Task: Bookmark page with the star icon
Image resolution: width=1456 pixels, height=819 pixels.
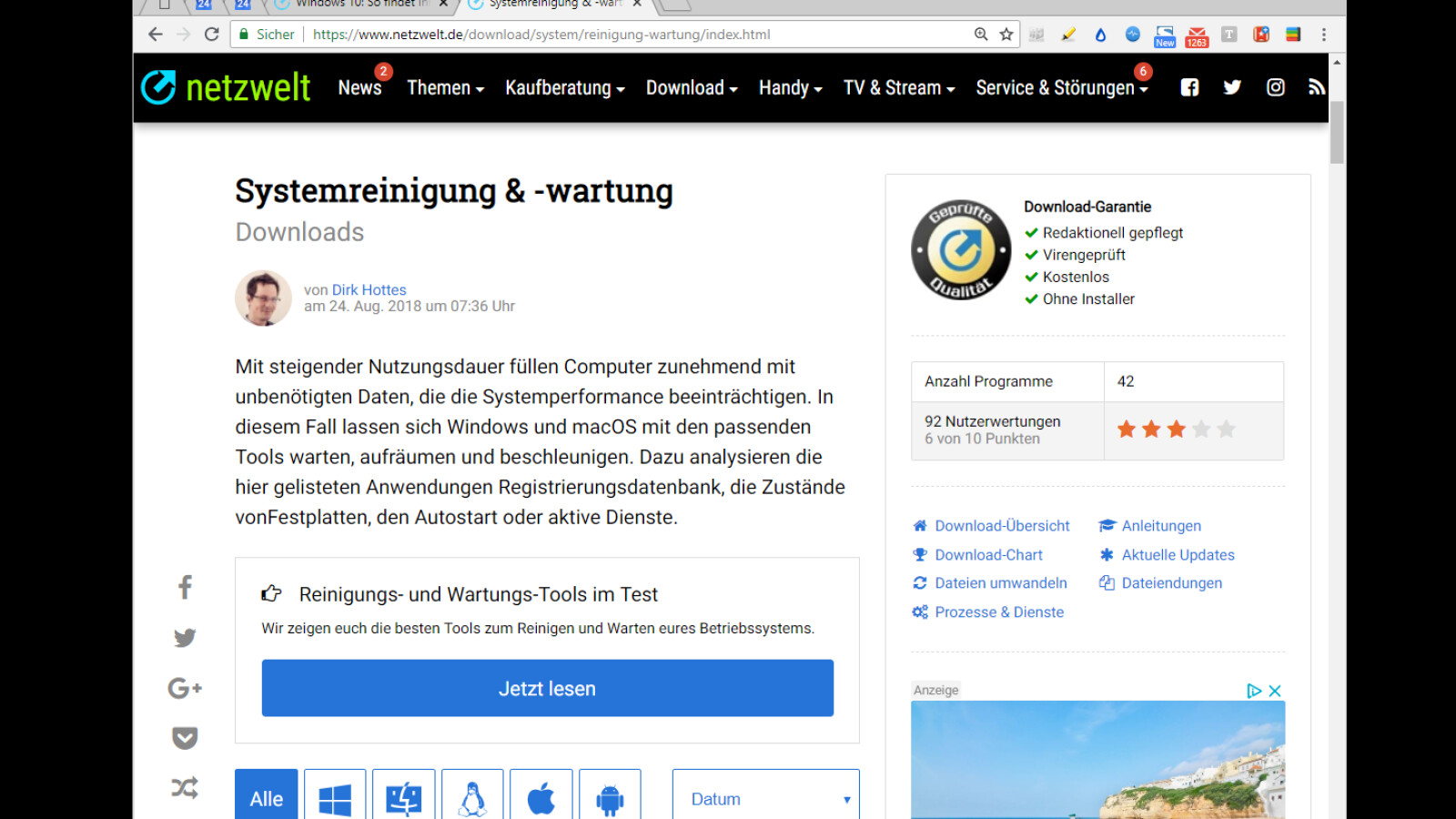Action: (x=1006, y=35)
